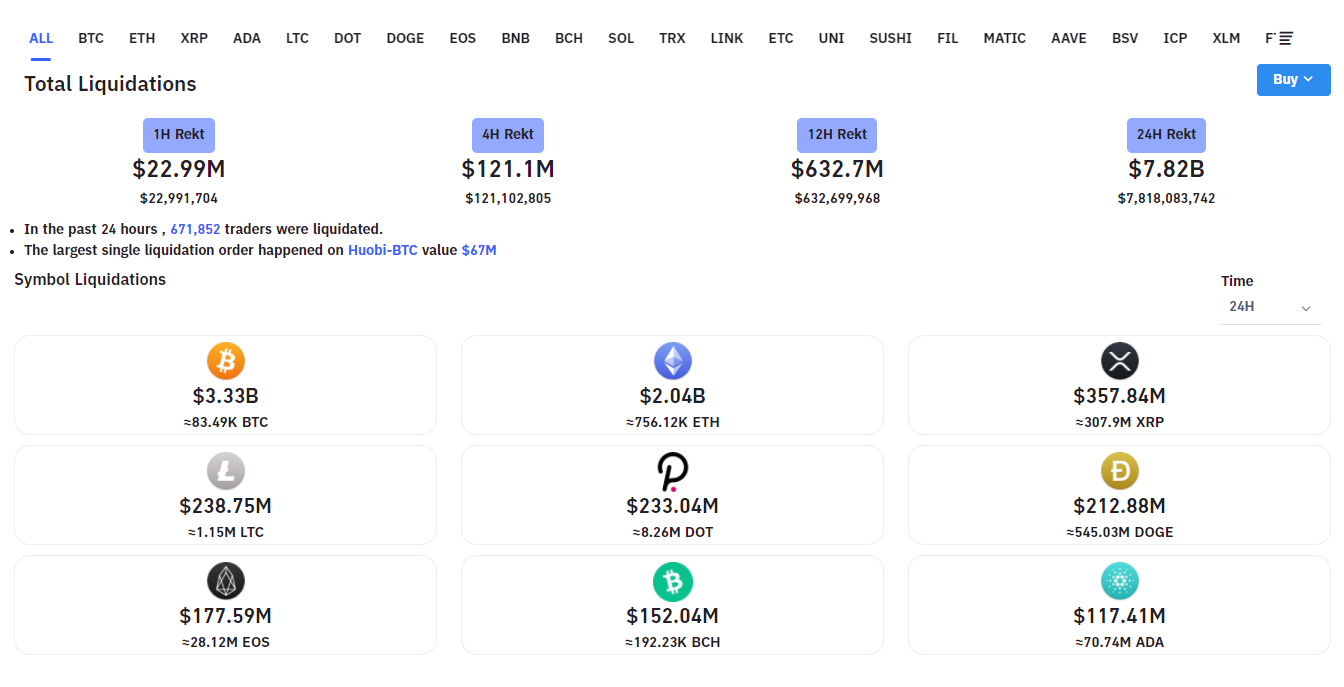Open the XRP tab
The width and height of the screenshot is (1344, 687).
(194, 38)
